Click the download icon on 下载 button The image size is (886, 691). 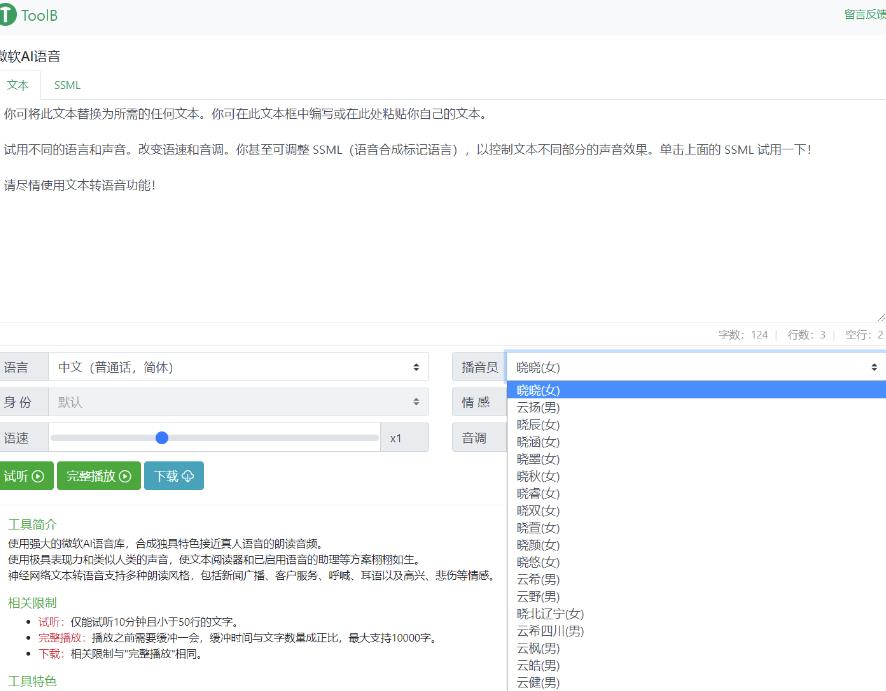coord(190,476)
